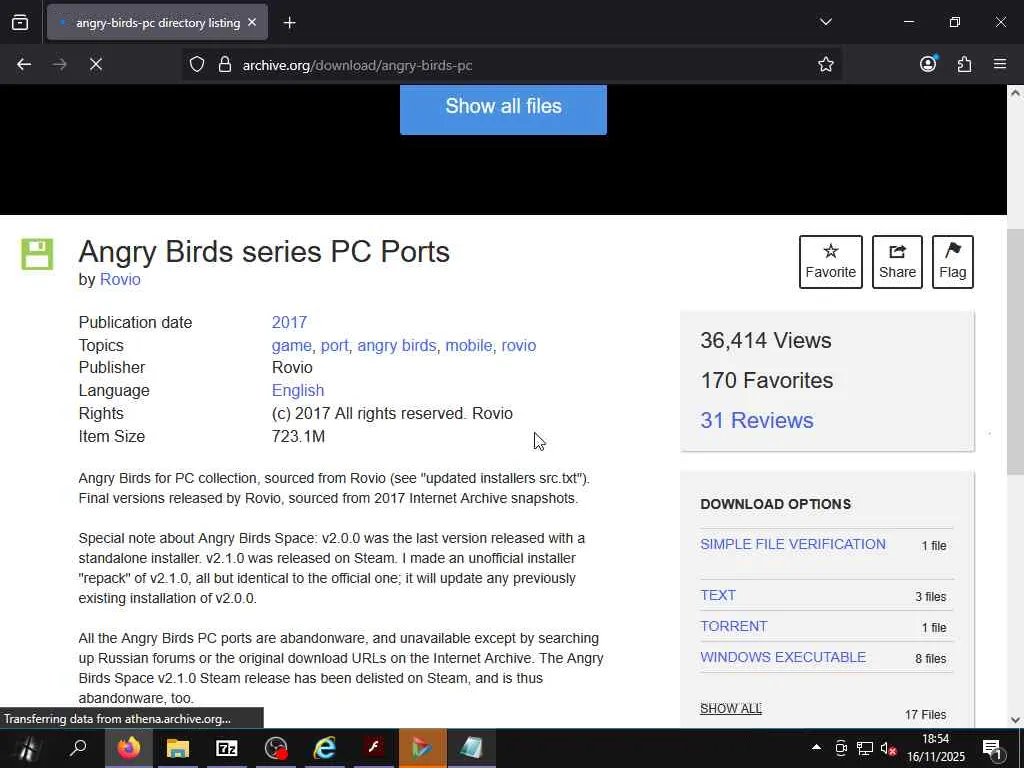Image resolution: width=1024 pixels, height=768 pixels.
Task: Close the angry-birds-pc directory listing tab
Action: (x=252, y=22)
